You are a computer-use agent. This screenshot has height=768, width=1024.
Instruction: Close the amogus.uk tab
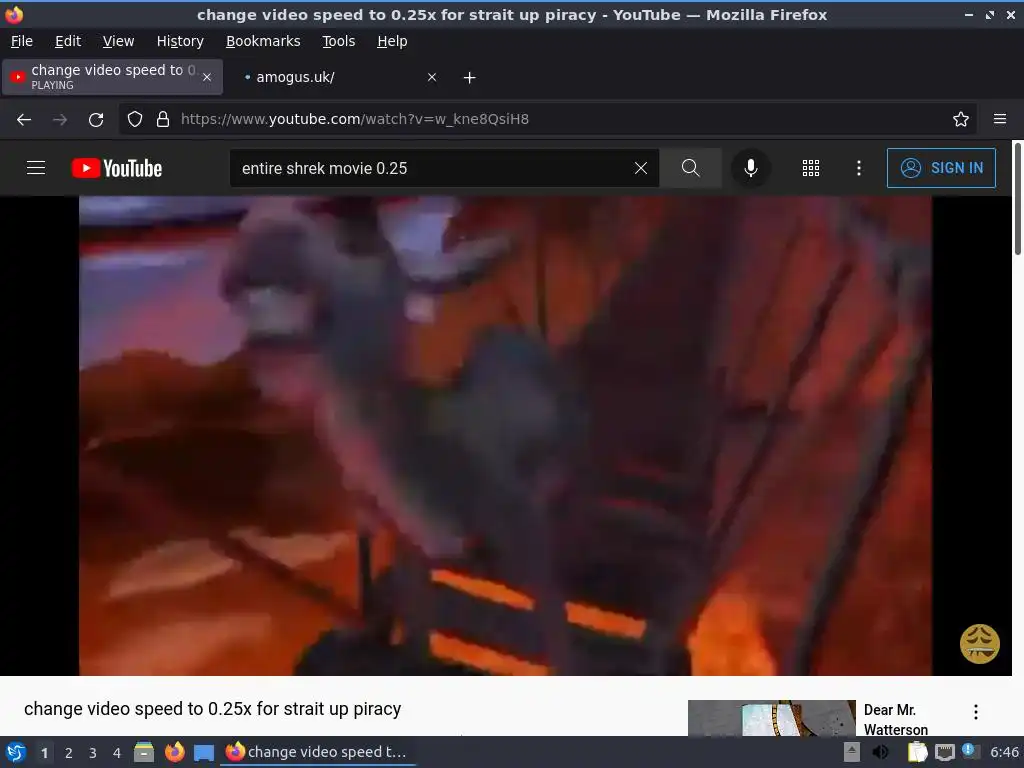pyautogui.click(x=432, y=77)
